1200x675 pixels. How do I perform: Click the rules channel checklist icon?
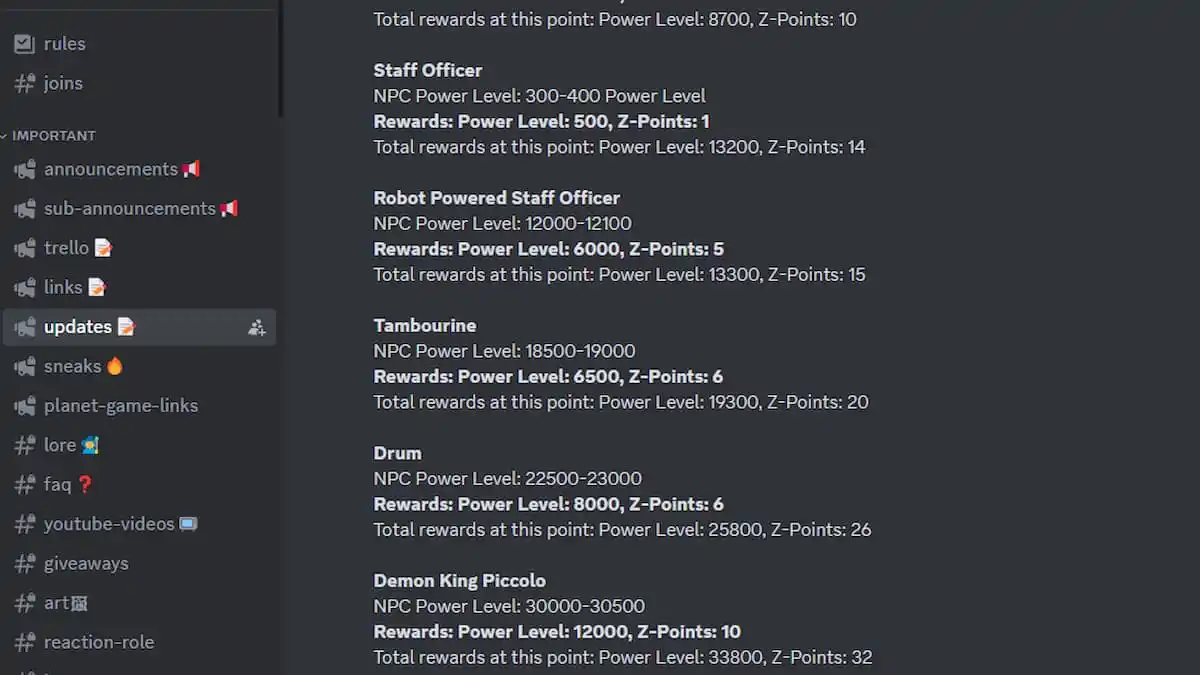click(24, 44)
